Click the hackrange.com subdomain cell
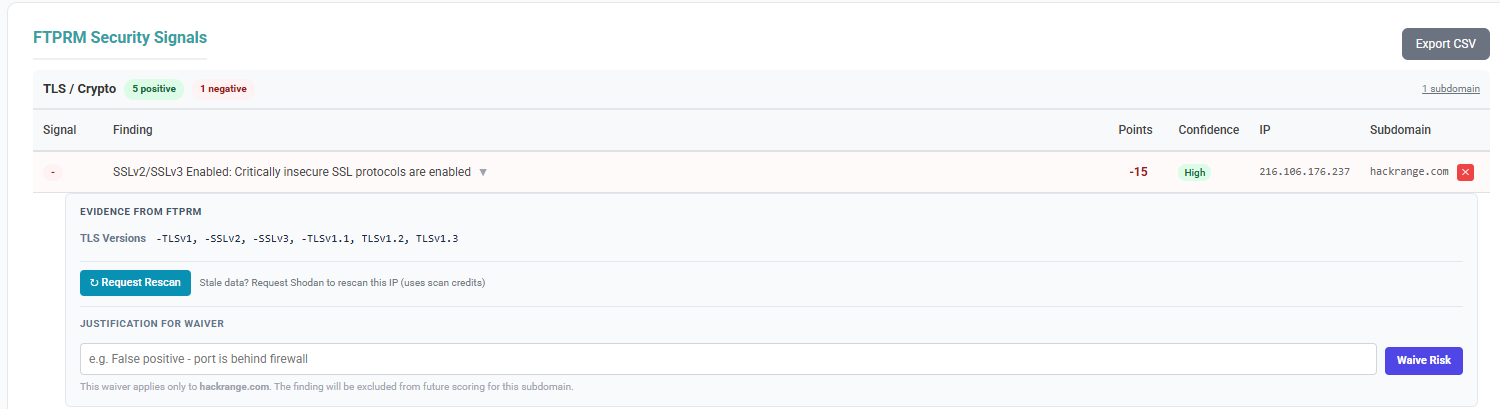Viewport: 1500px width, 409px height. (x=1409, y=172)
